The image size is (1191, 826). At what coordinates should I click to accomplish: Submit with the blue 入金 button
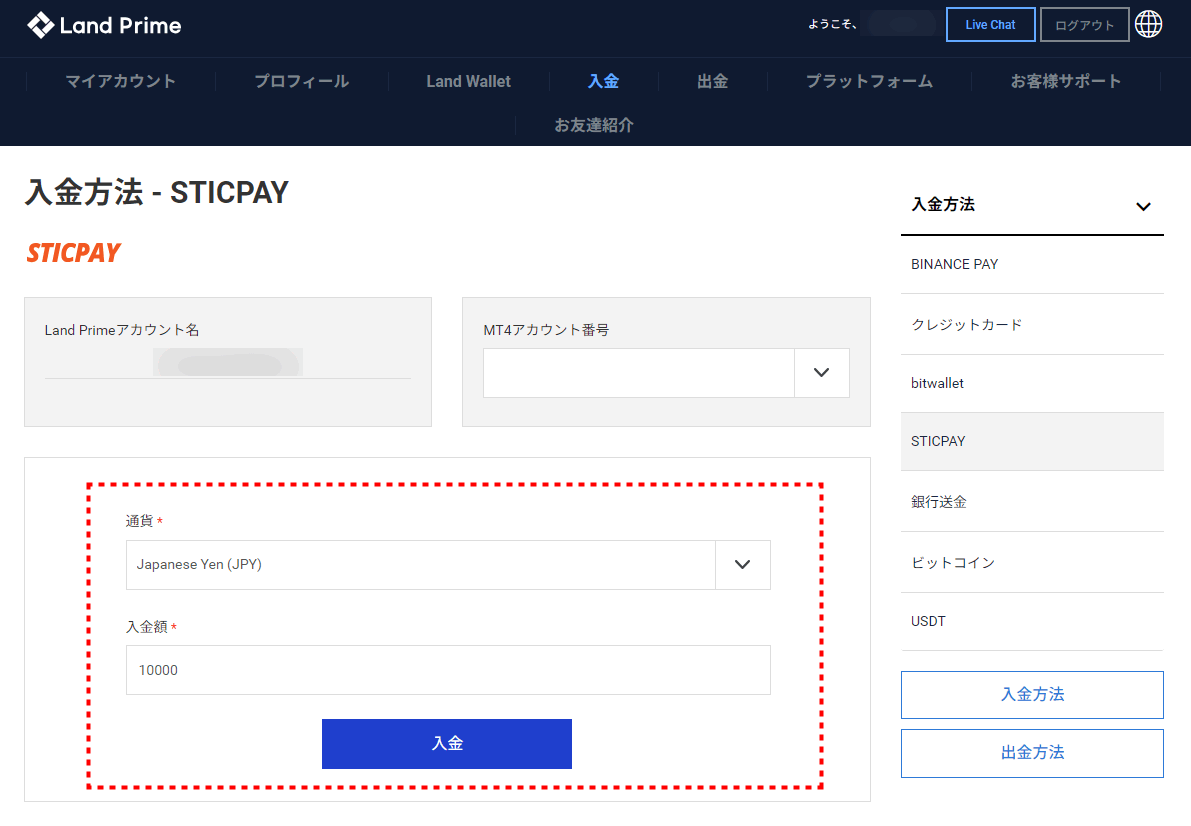pos(447,743)
